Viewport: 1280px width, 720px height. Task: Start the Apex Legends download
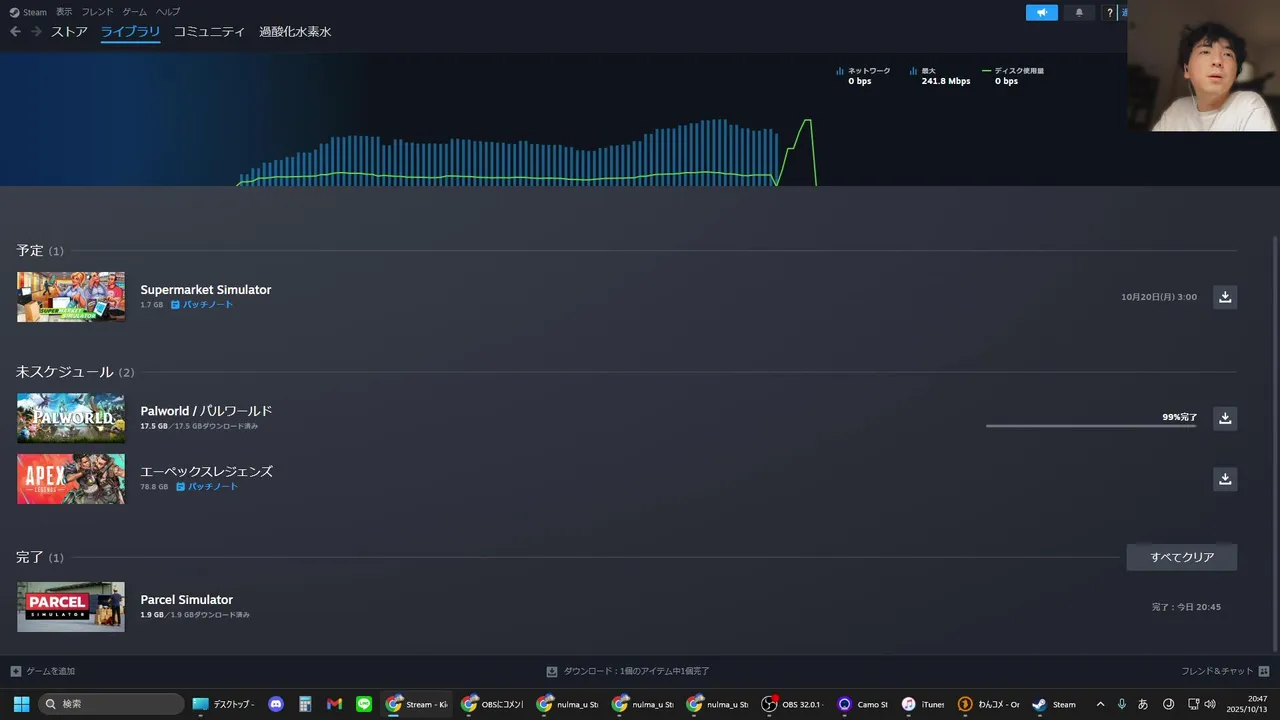point(1225,479)
